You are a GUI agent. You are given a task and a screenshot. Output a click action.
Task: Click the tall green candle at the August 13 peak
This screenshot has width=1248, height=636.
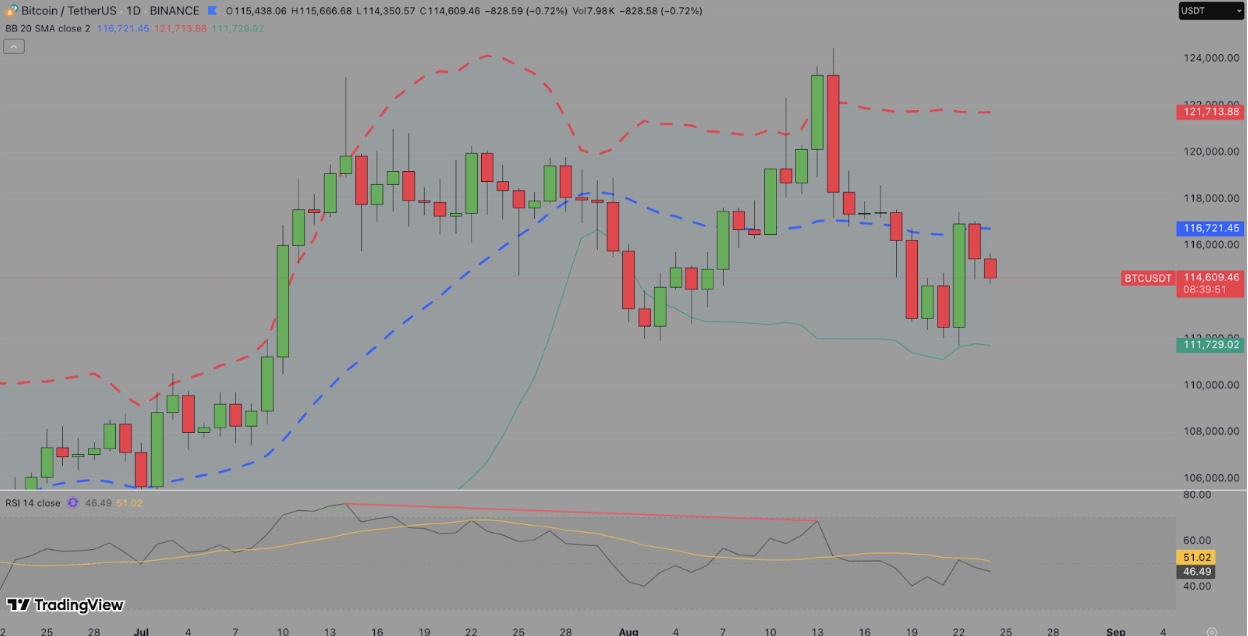pos(817,110)
